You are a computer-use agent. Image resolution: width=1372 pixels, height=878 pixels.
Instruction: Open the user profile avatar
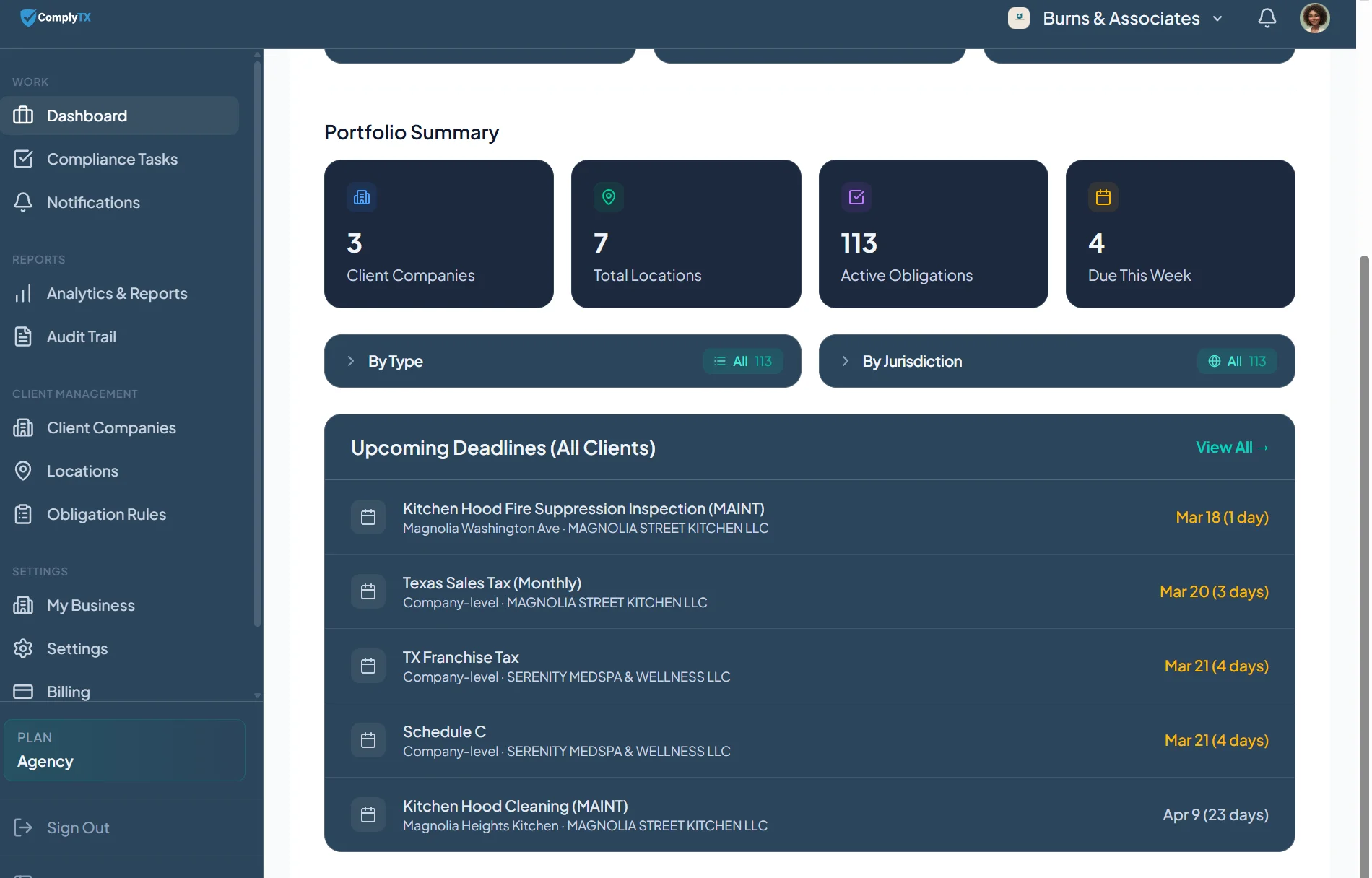[1314, 18]
